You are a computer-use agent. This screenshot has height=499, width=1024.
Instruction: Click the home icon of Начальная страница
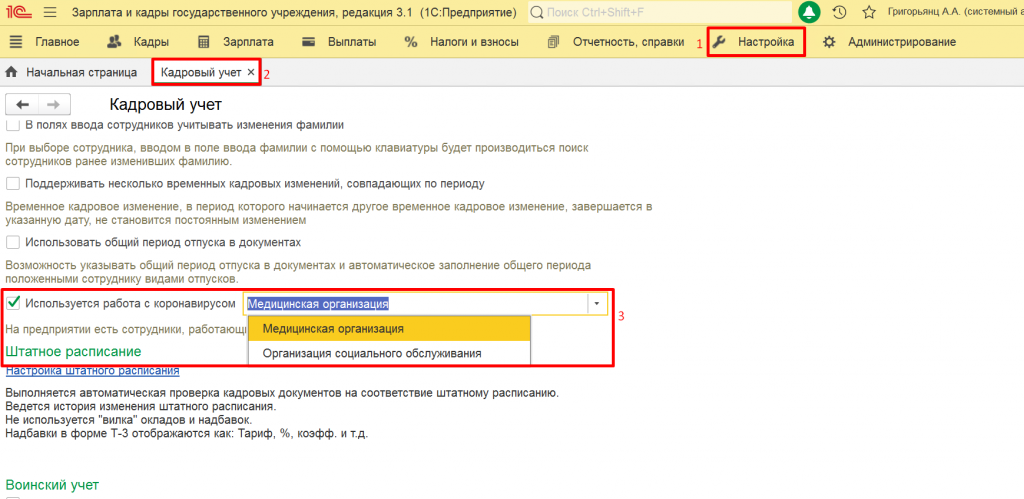tap(11, 72)
